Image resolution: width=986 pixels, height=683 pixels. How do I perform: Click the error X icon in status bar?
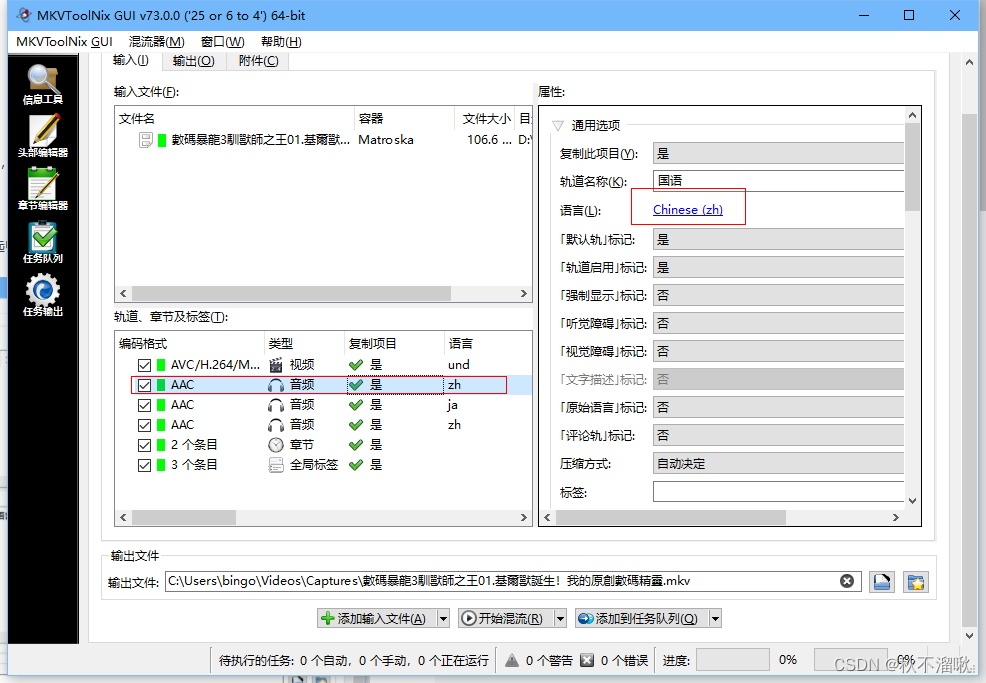(x=587, y=660)
